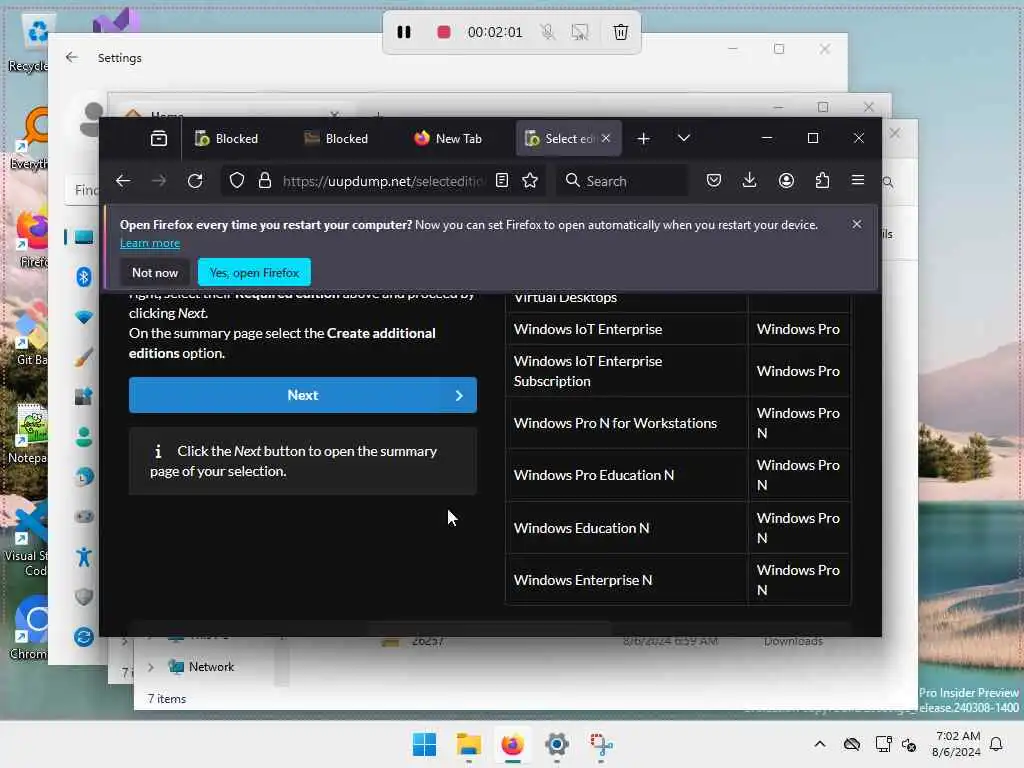The image size is (1024, 768).
Task: Select Windows Pro N for Workstations cell
Action: tap(626, 423)
